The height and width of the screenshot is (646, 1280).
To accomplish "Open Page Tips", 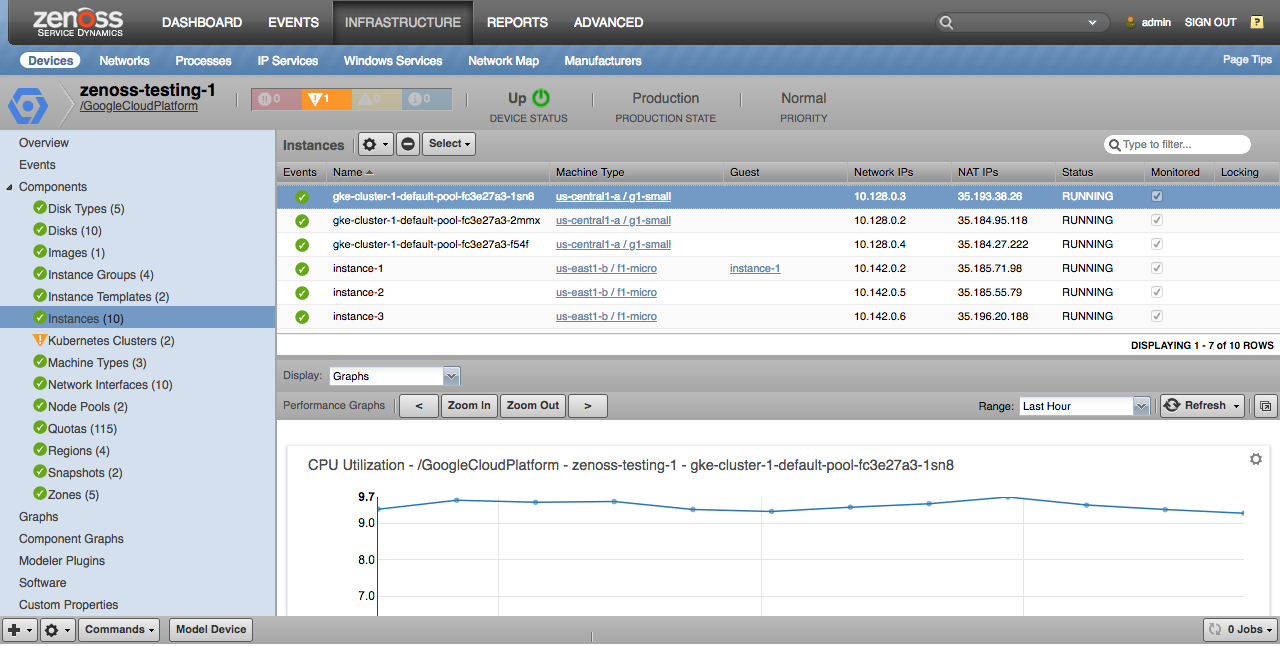I will (x=1248, y=60).
